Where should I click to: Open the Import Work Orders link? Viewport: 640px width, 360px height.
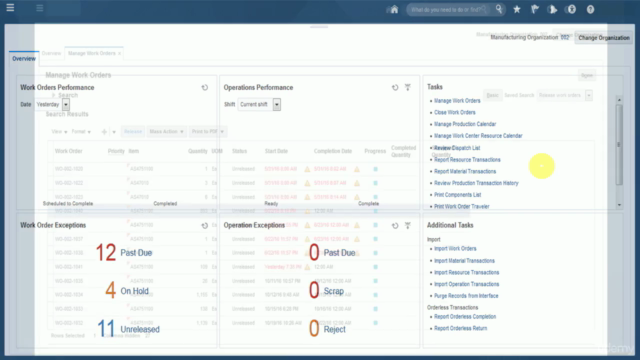[x=455, y=249]
